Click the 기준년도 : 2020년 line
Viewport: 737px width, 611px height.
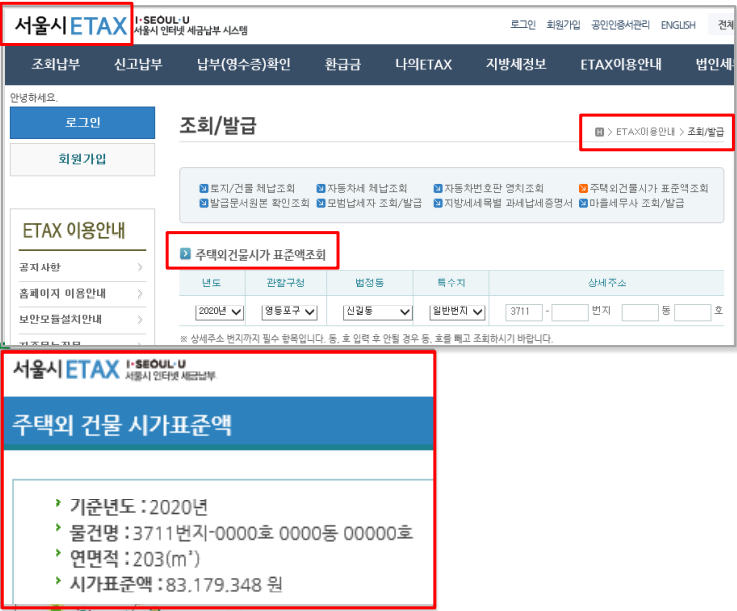click(139, 507)
